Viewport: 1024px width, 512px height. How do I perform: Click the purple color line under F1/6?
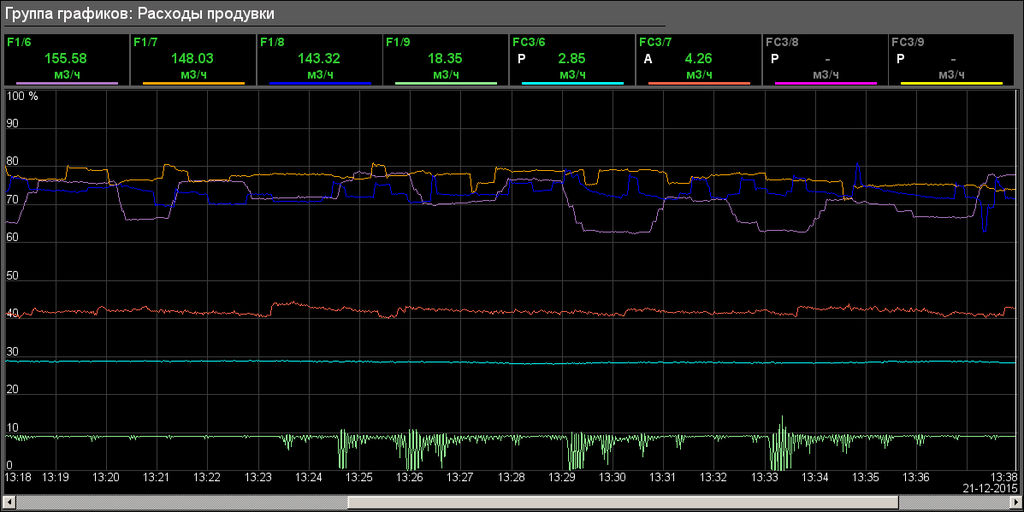point(67,84)
